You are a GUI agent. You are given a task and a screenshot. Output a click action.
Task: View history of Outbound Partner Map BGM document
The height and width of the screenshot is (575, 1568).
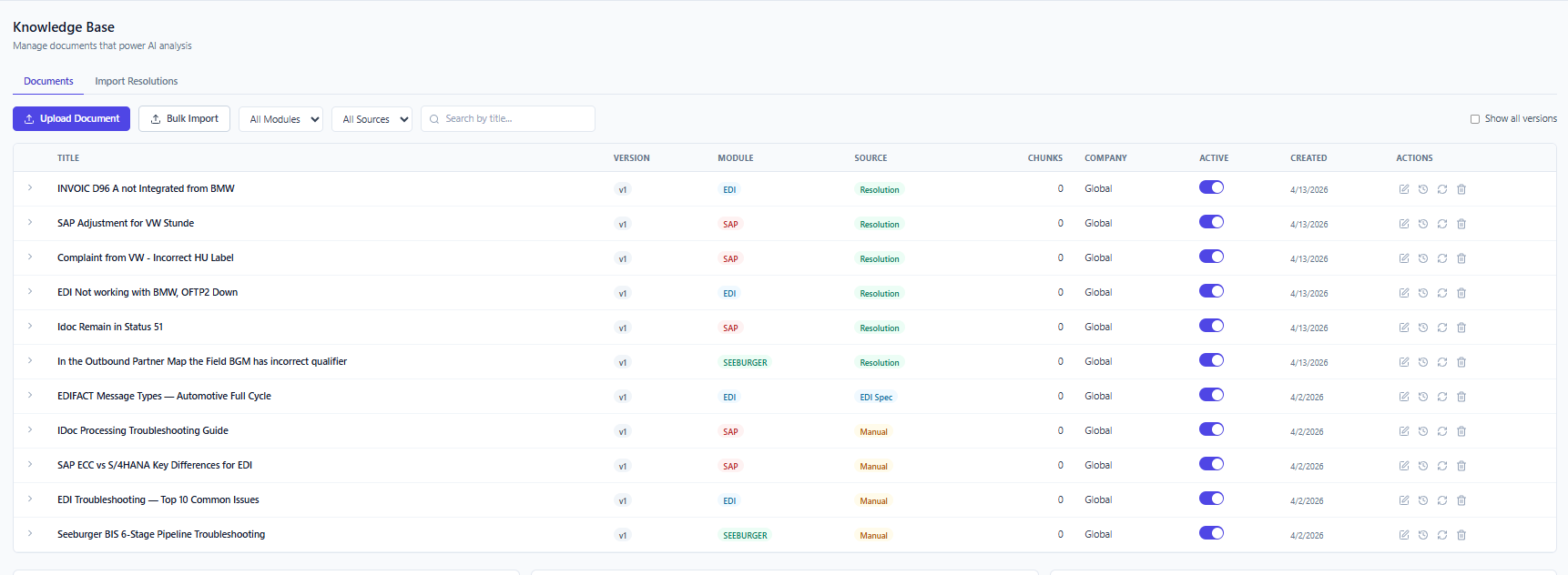point(1423,362)
